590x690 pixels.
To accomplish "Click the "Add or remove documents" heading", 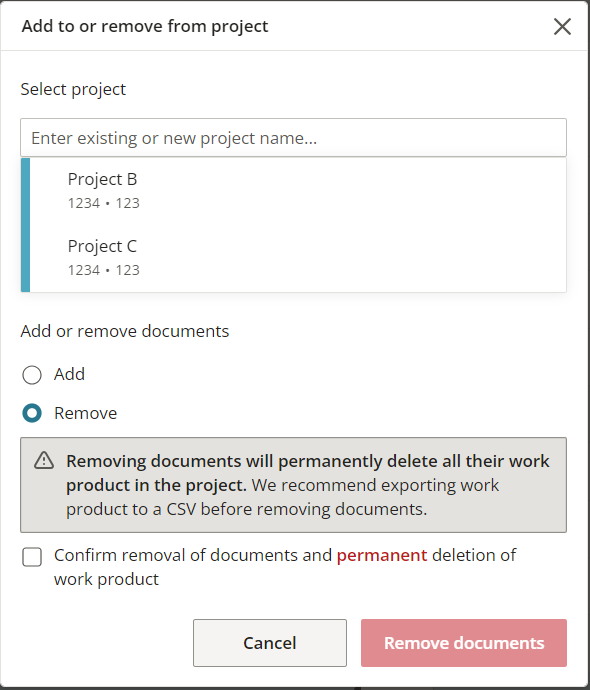I will (x=125, y=331).
